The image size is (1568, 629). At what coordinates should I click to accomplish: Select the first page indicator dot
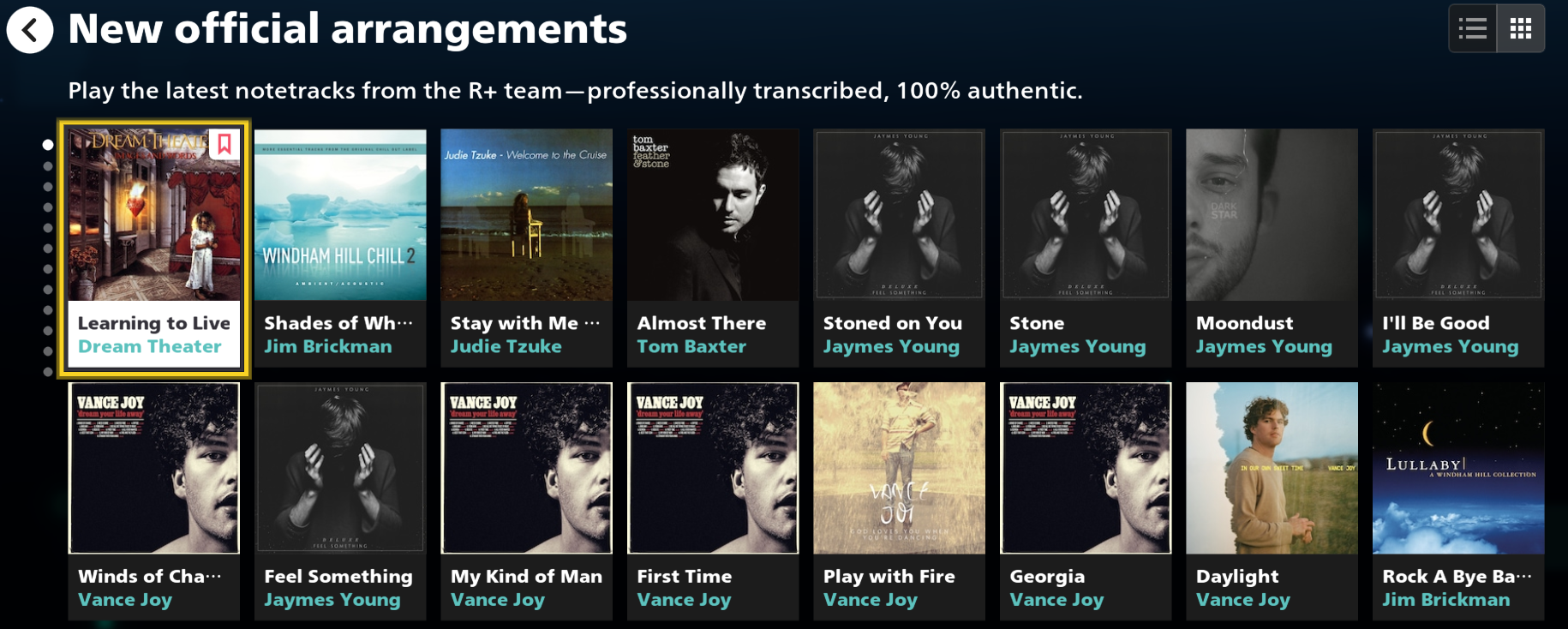[x=48, y=145]
